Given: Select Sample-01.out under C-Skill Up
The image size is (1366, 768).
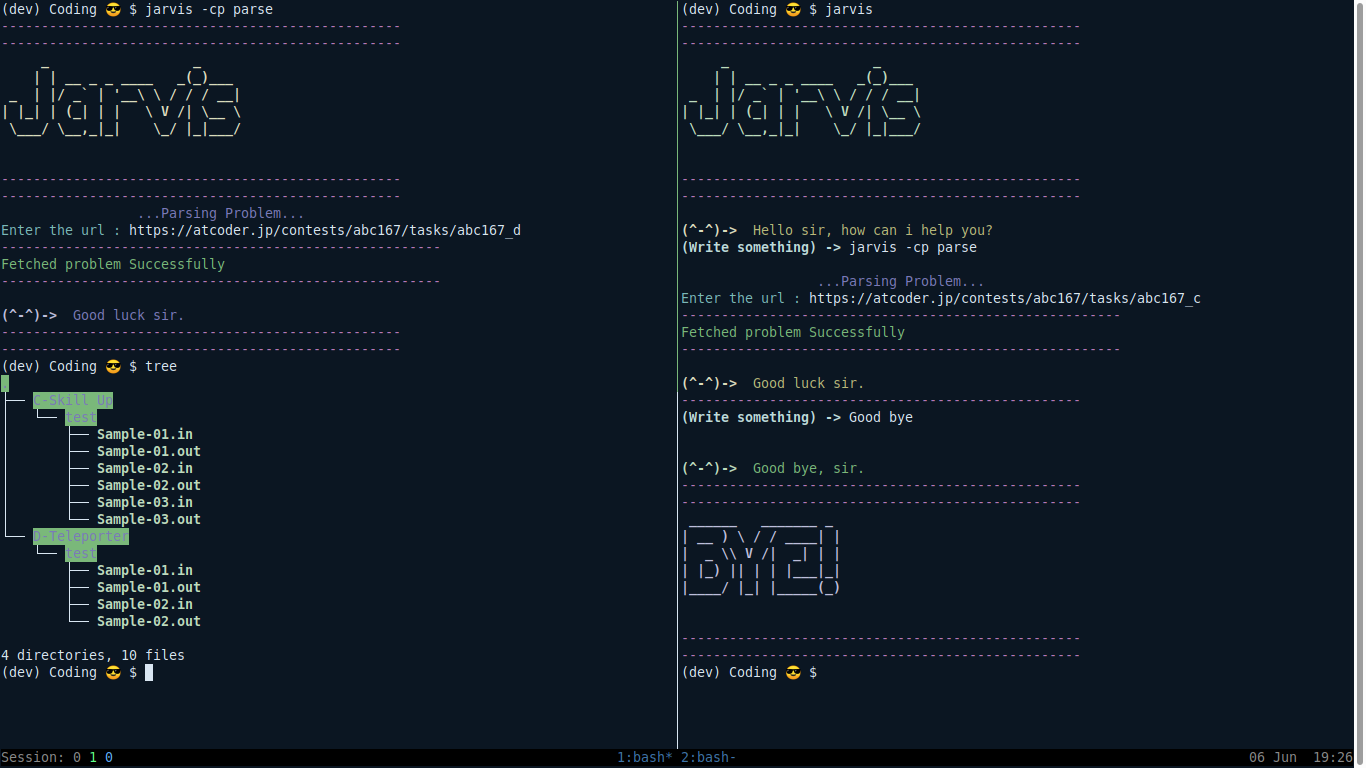Looking at the screenshot, I should [149, 451].
